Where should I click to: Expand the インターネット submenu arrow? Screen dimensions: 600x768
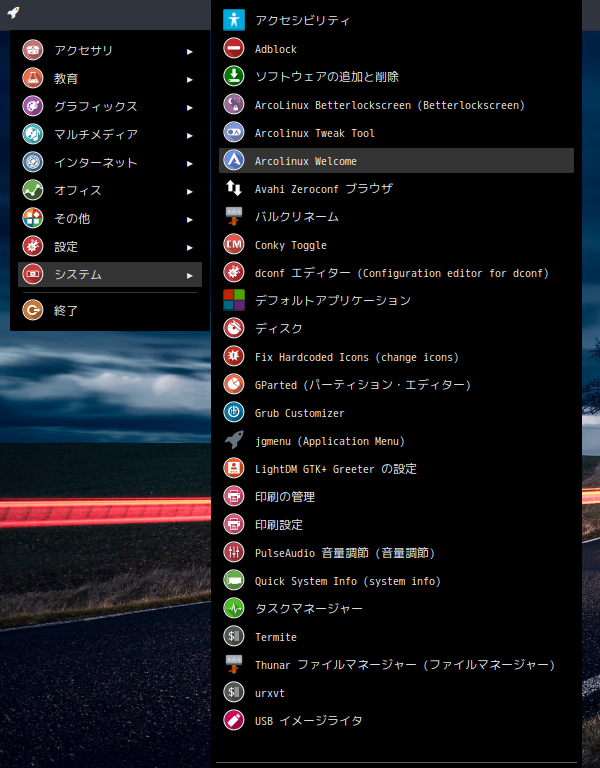coord(190,164)
